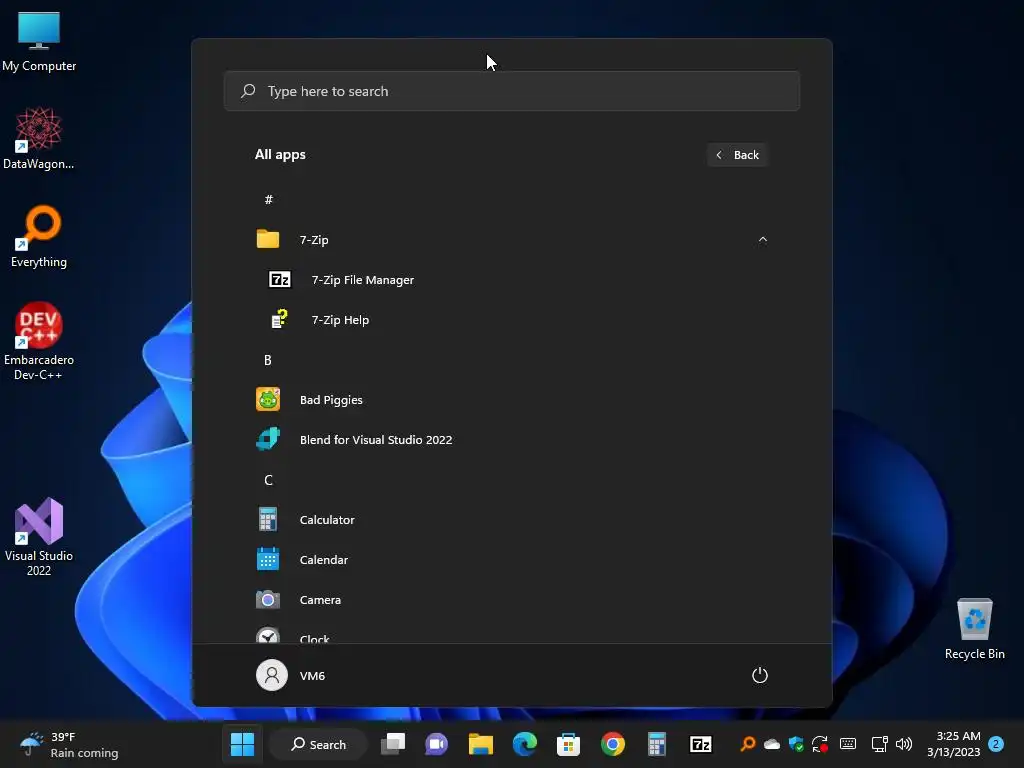Open the Recycle Bin
Image resolution: width=1024 pixels, height=768 pixels.
[x=974, y=628]
